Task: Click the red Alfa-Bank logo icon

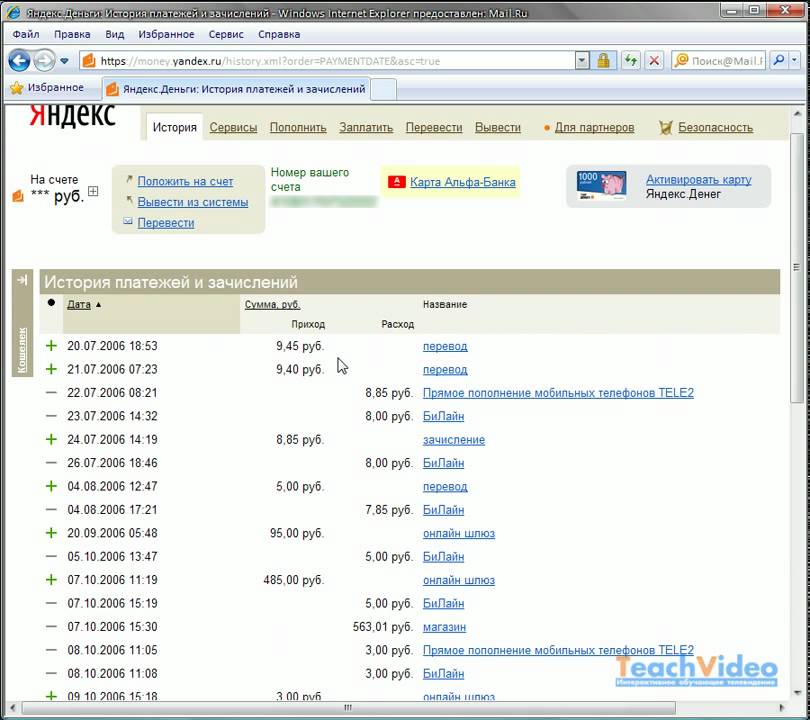Action: tap(397, 182)
